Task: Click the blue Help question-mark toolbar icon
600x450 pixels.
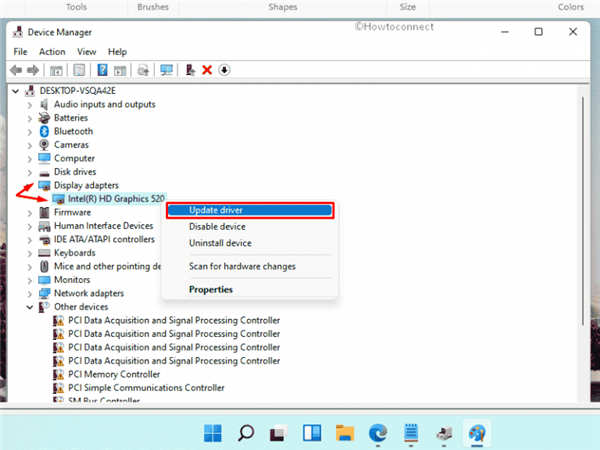Action: click(x=102, y=70)
